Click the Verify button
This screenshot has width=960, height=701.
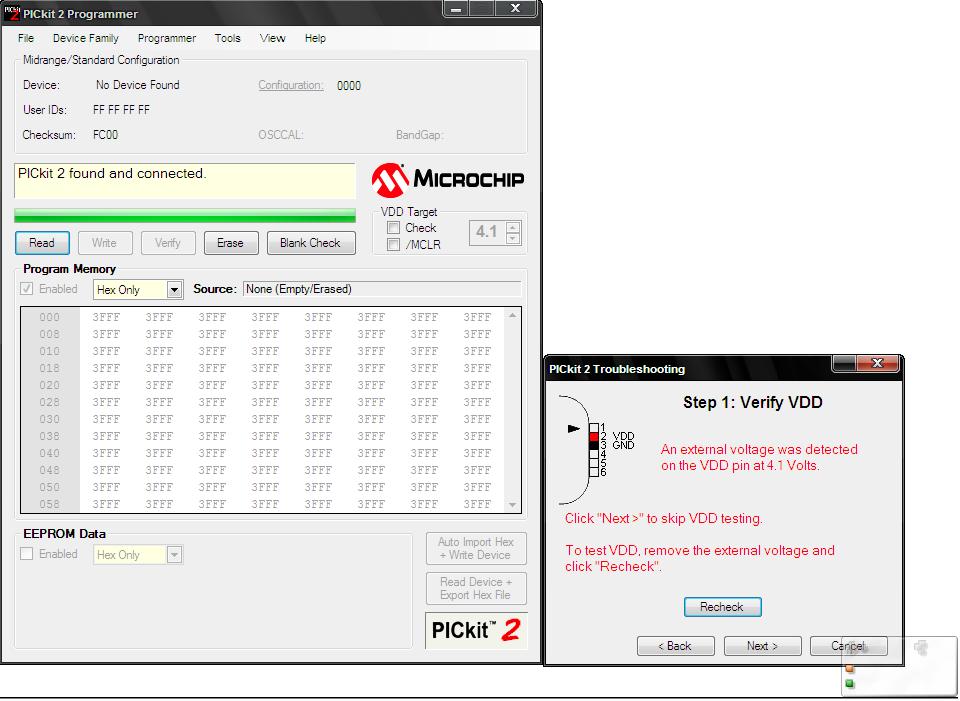[x=168, y=242]
